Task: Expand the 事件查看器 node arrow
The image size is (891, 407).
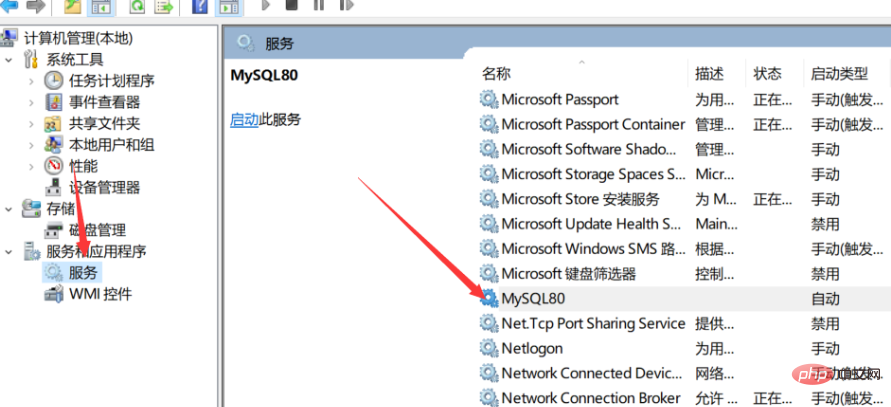Action: pos(31,102)
